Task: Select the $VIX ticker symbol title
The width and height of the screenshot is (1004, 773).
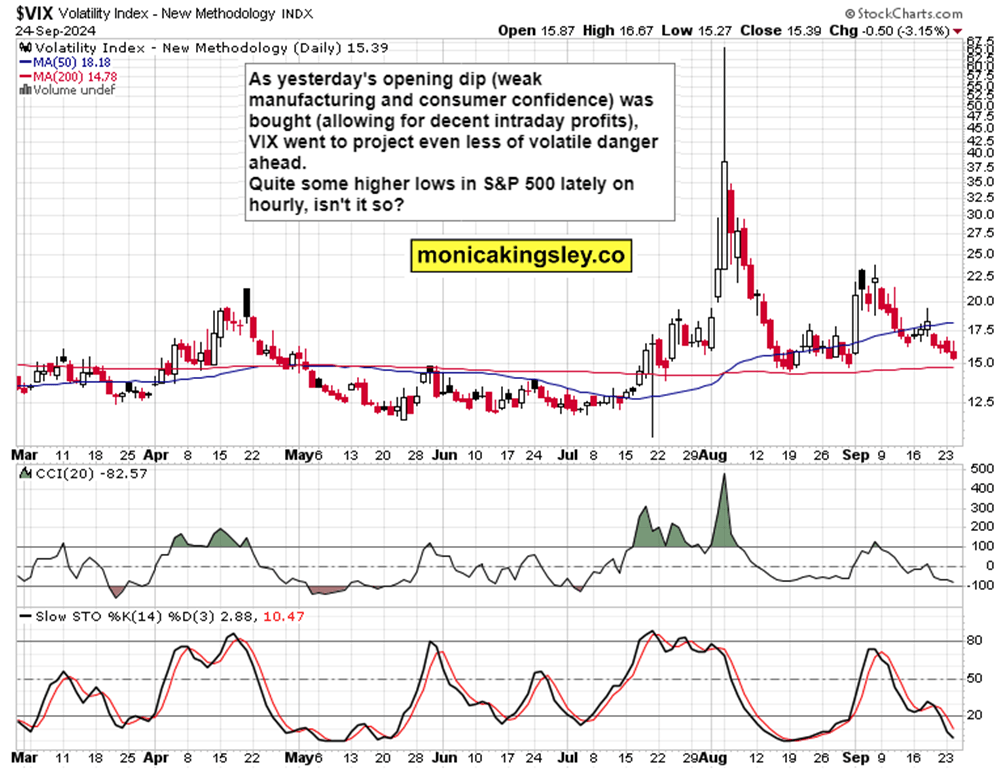Action: coord(35,13)
